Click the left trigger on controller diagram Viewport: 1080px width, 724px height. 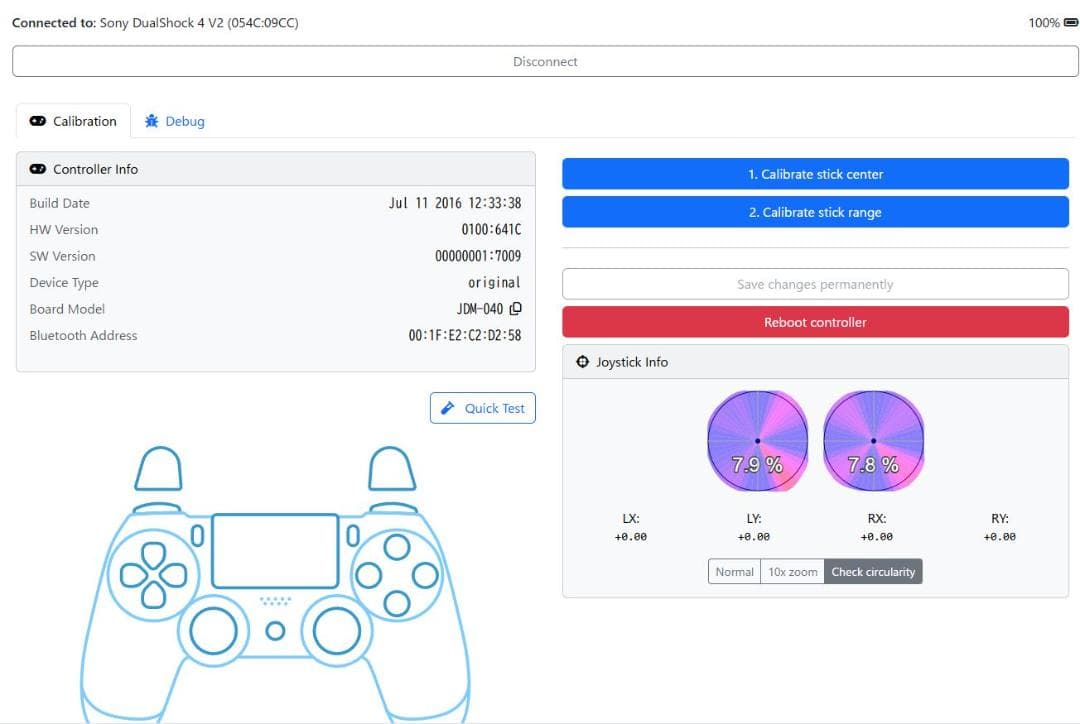coord(158,469)
